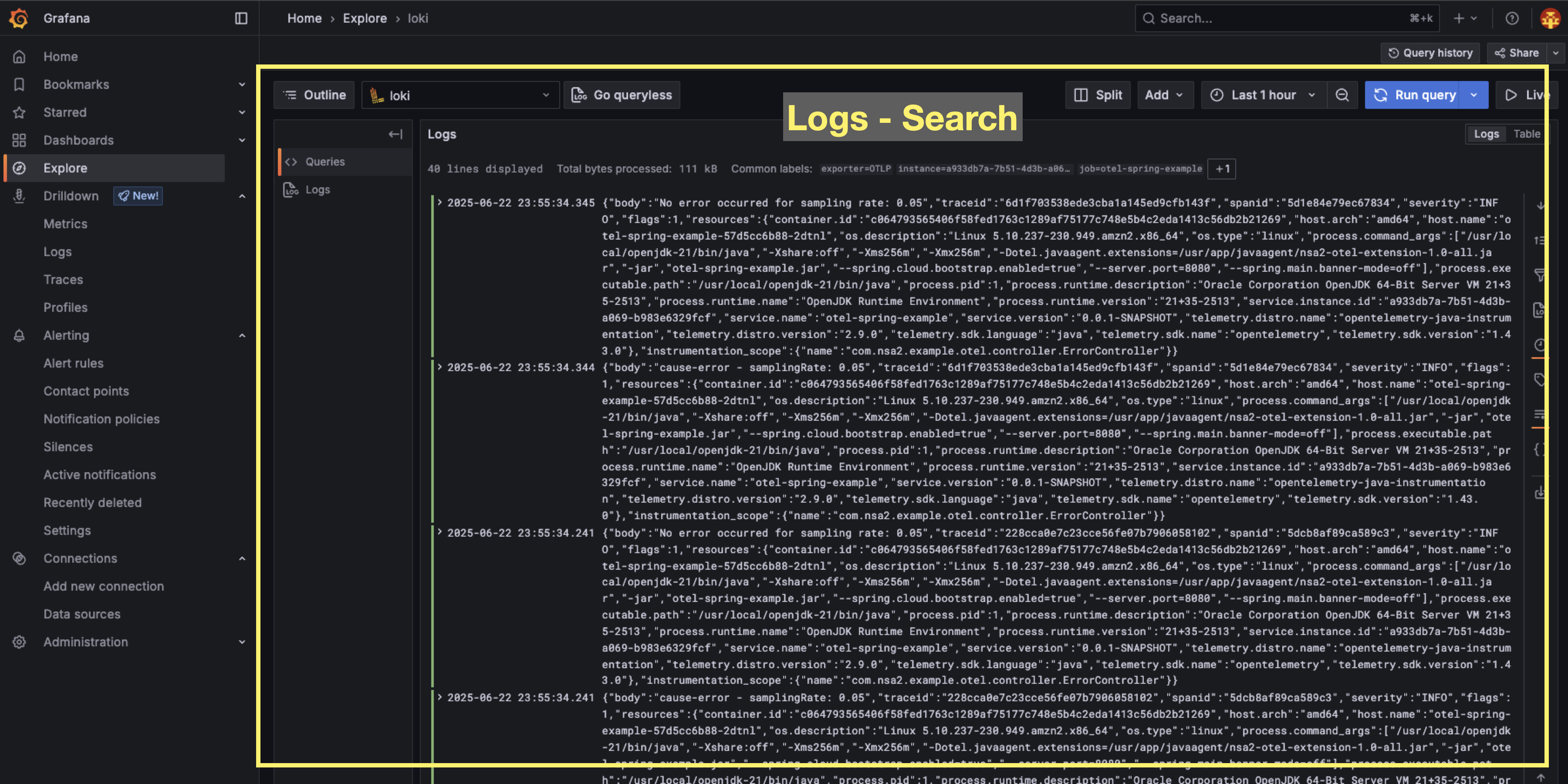Screen dimensions: 1568x784
Task: Select Logs in the outline
Action: pyautogui.click(x=346, y=190)
